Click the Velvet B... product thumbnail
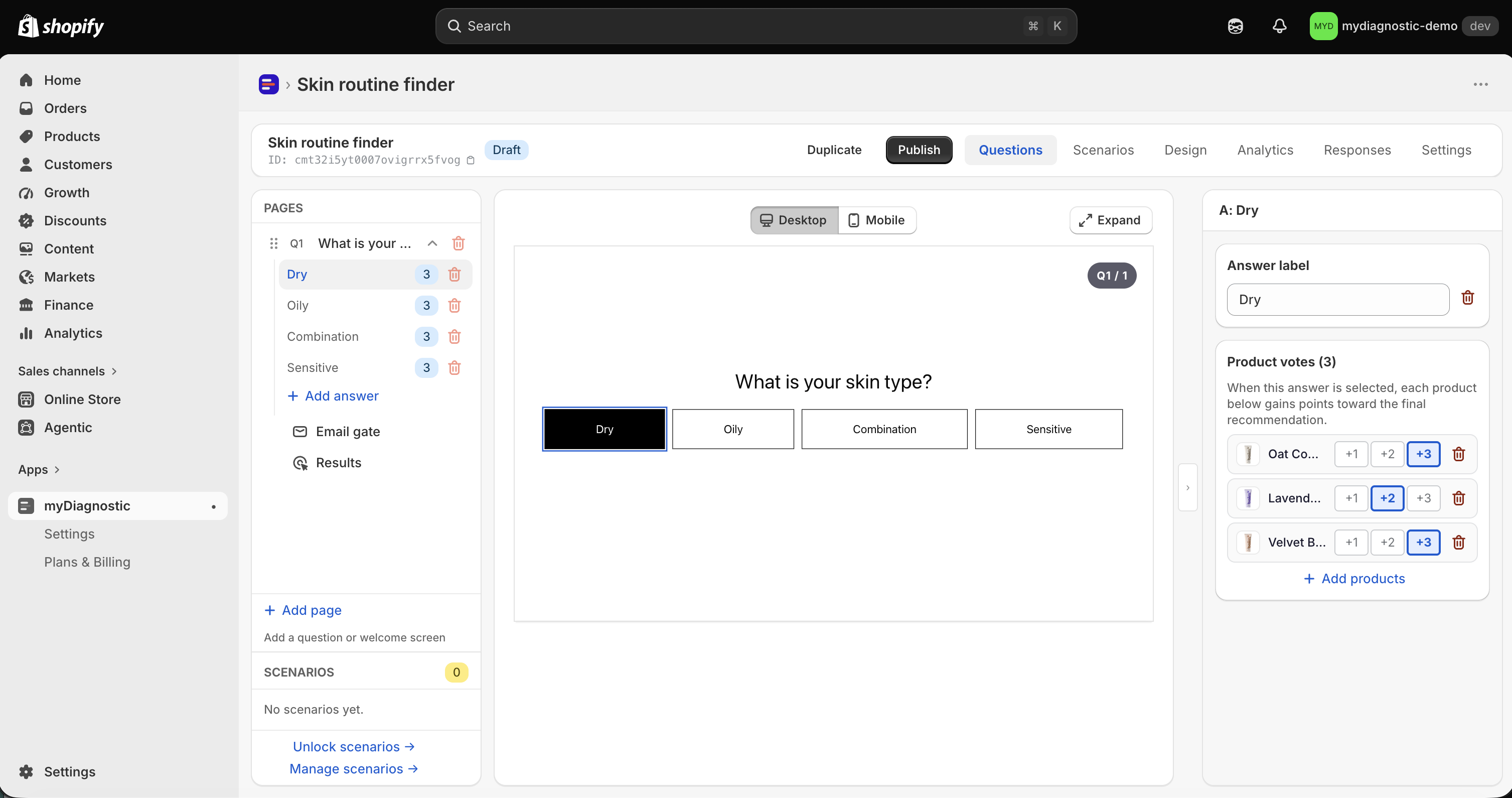Image resolution: width=1512 pixels, height=798 pixels. click(x=1248, y=542)
